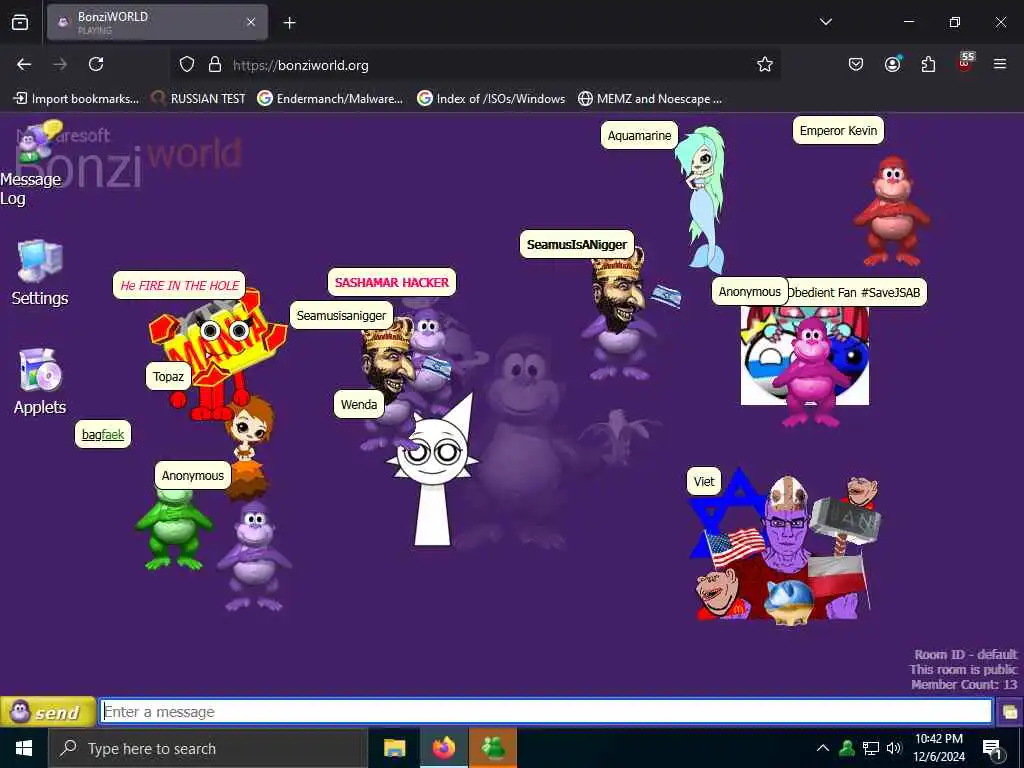Viewport: 1024px width, 768px height.
Task: Select the BonziWORLD browser tab
Action: click(157, 22)
